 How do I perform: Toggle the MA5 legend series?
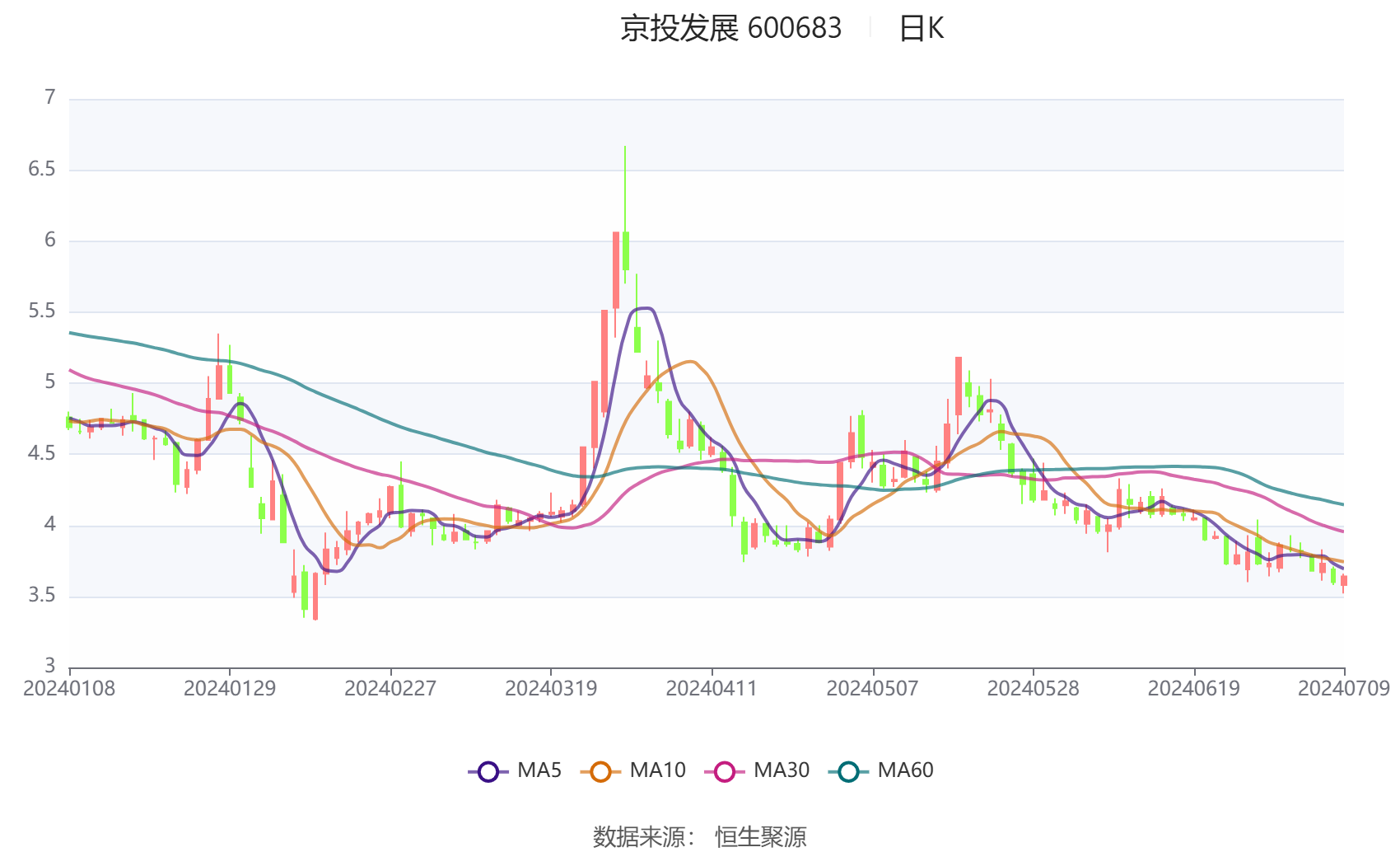[515, 771]
